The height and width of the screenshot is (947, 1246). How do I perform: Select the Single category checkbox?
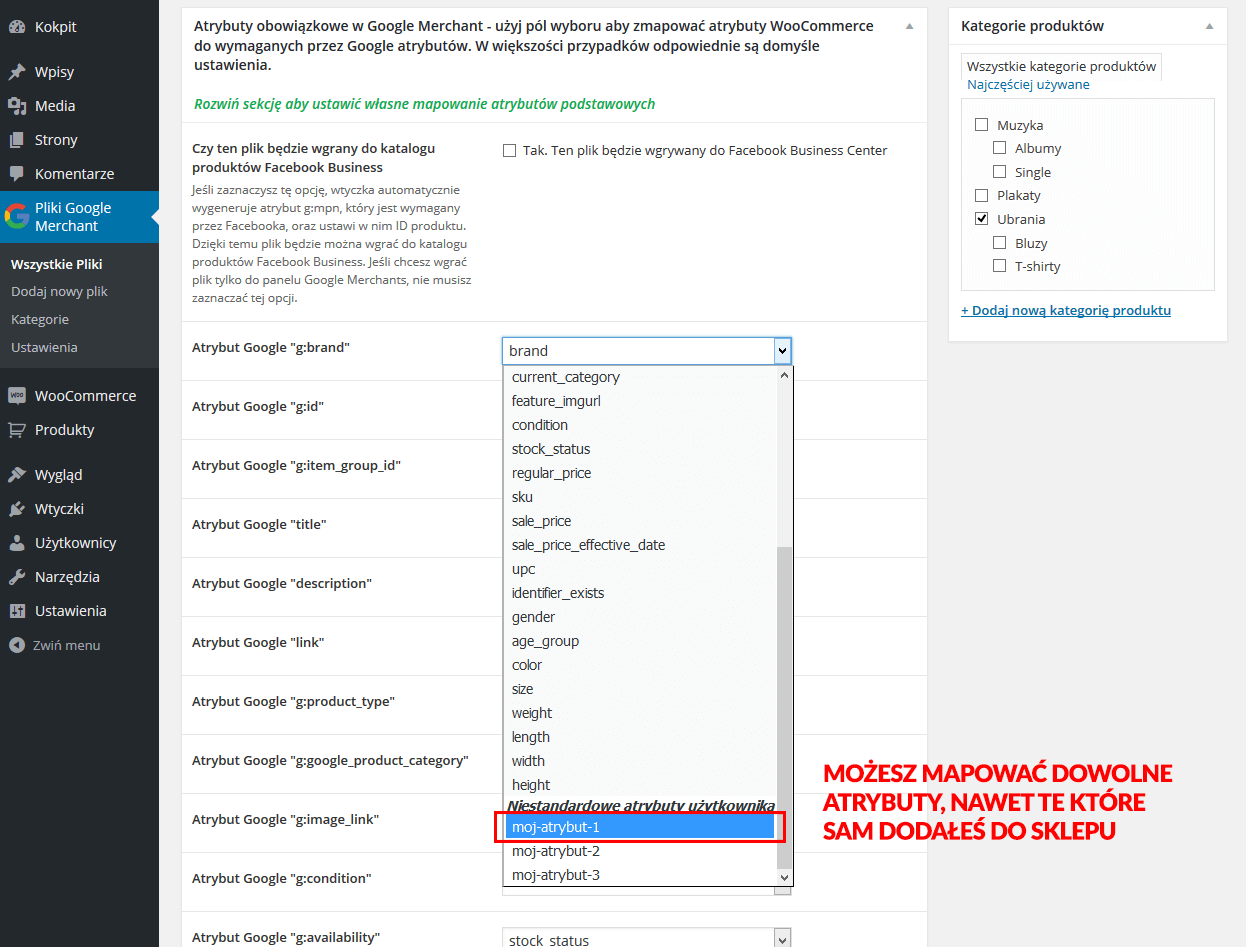point(999,172)
